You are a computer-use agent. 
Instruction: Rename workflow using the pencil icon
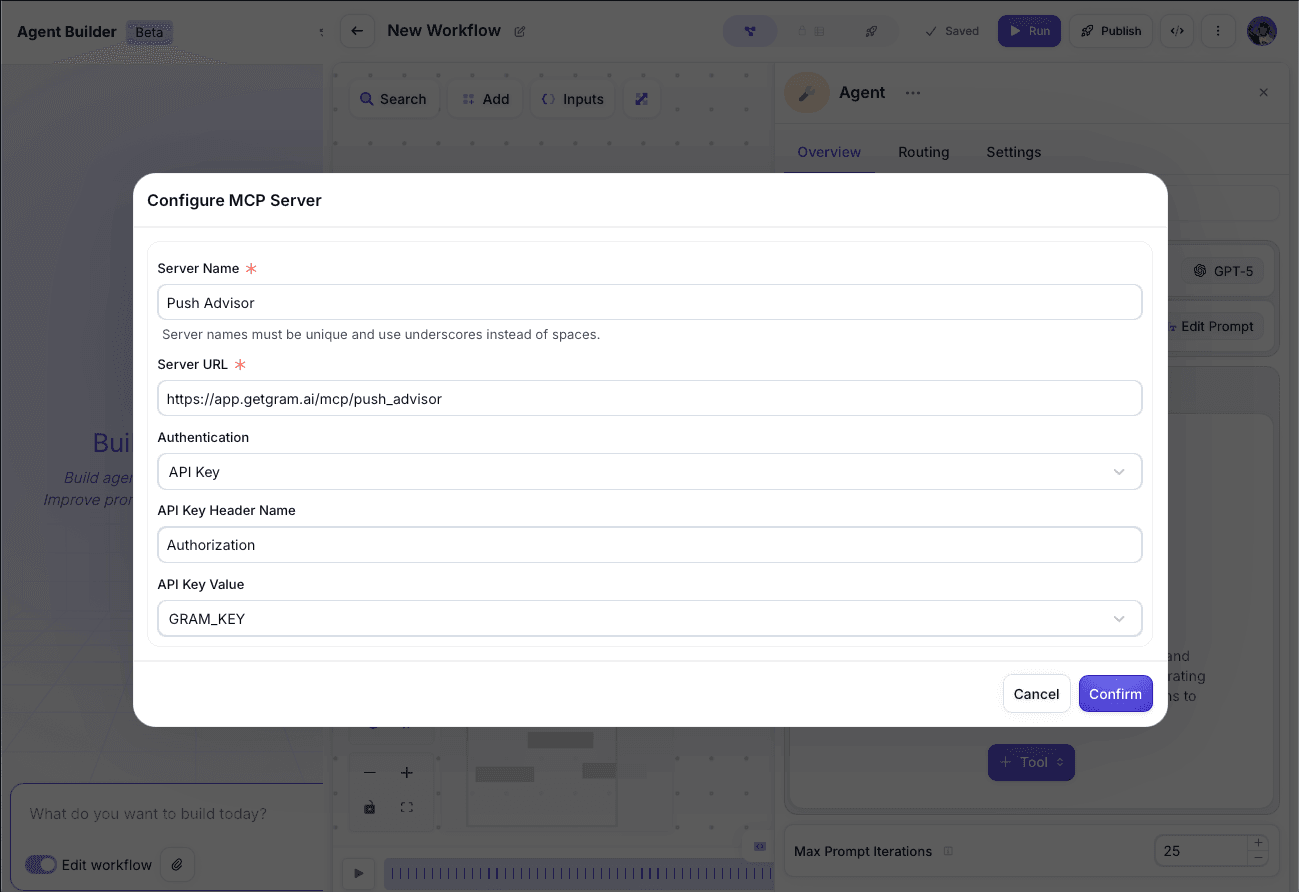coord(520,31)
